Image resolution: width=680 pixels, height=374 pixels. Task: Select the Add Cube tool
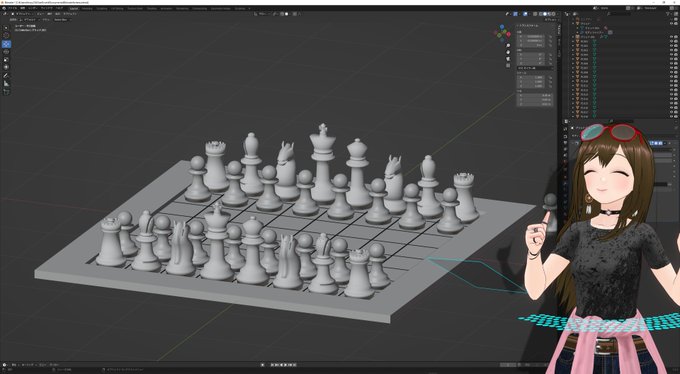click(x=6, y=92)
